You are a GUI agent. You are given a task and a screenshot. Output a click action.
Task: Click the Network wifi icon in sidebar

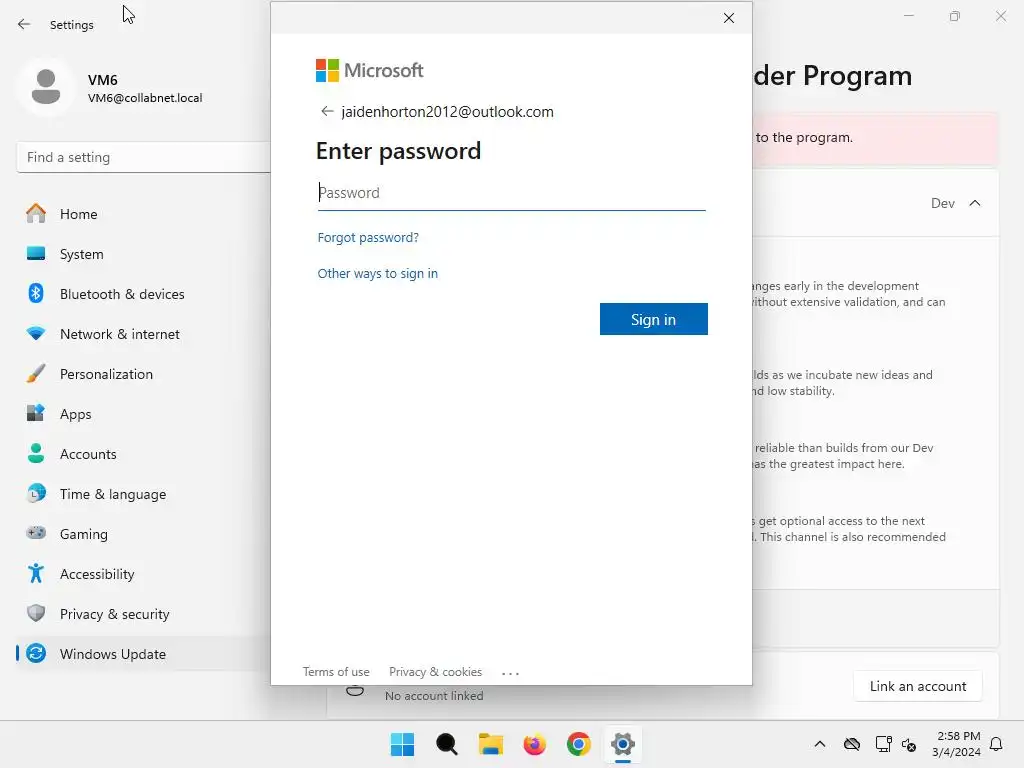click(x=36, y=334)
